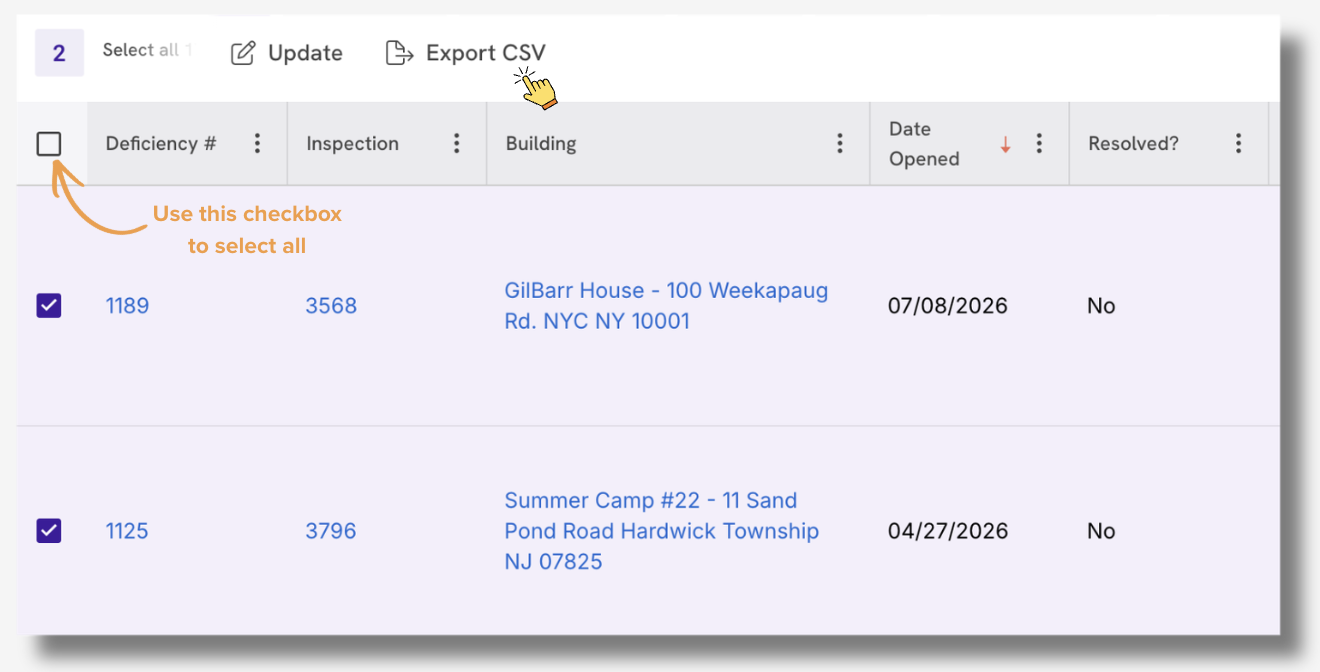The width and height of the screenshot is (1320, 672).
Task: Open Inspection column three-dot menu
Action: 456,143
